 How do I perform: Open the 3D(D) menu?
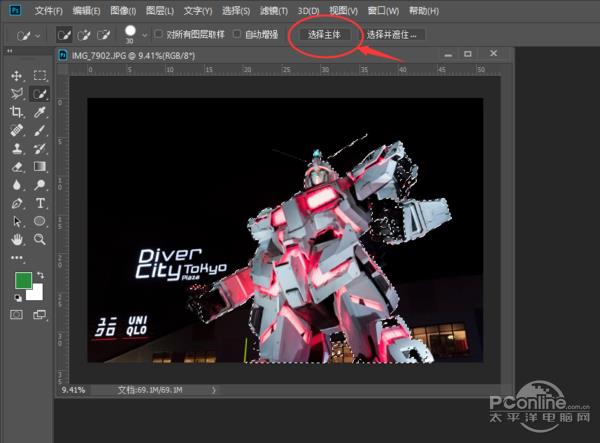coord(308,11)
